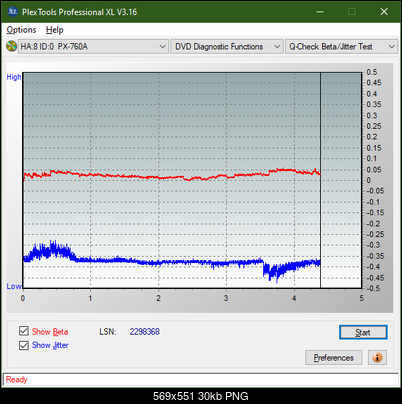Toggle the Show Jitter checkbox
The width and height of the screenshot is (402, 404).
click(x=24, y=345)
